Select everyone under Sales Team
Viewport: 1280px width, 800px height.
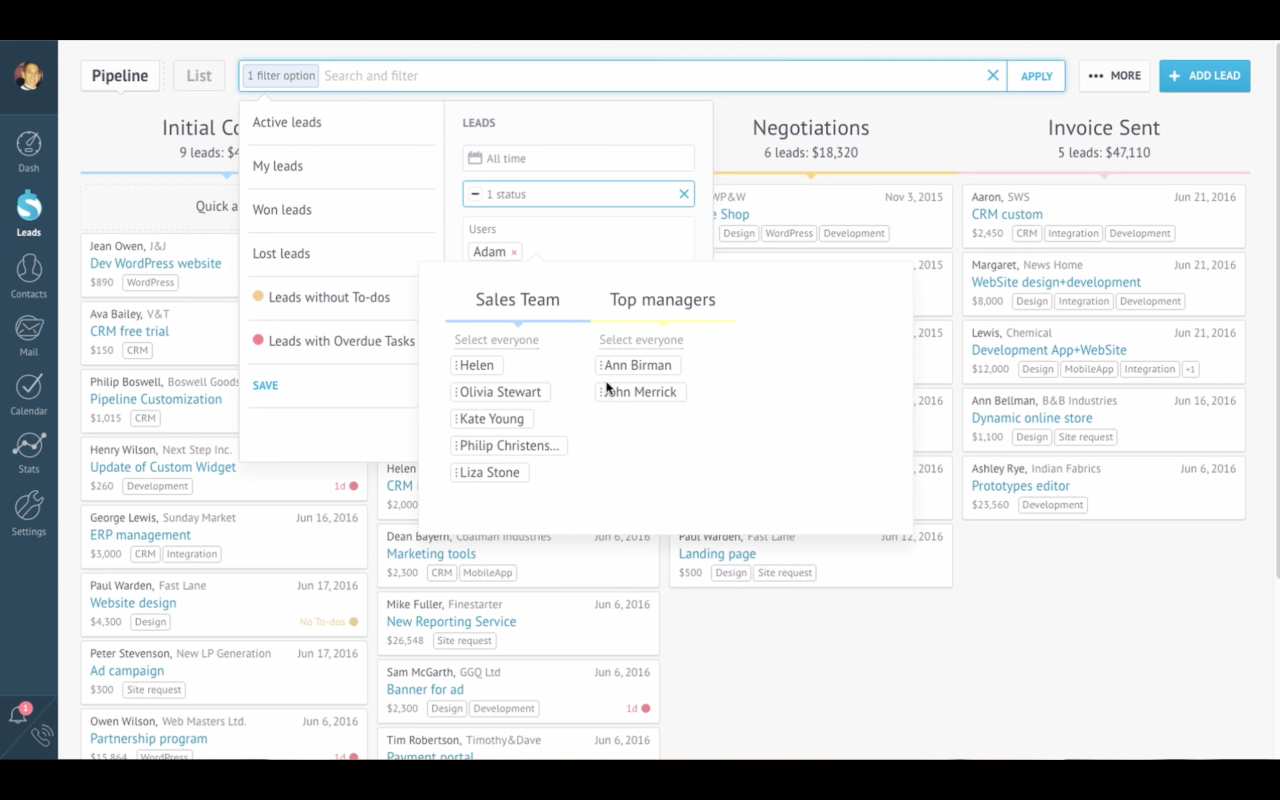(x=497, y=340)
